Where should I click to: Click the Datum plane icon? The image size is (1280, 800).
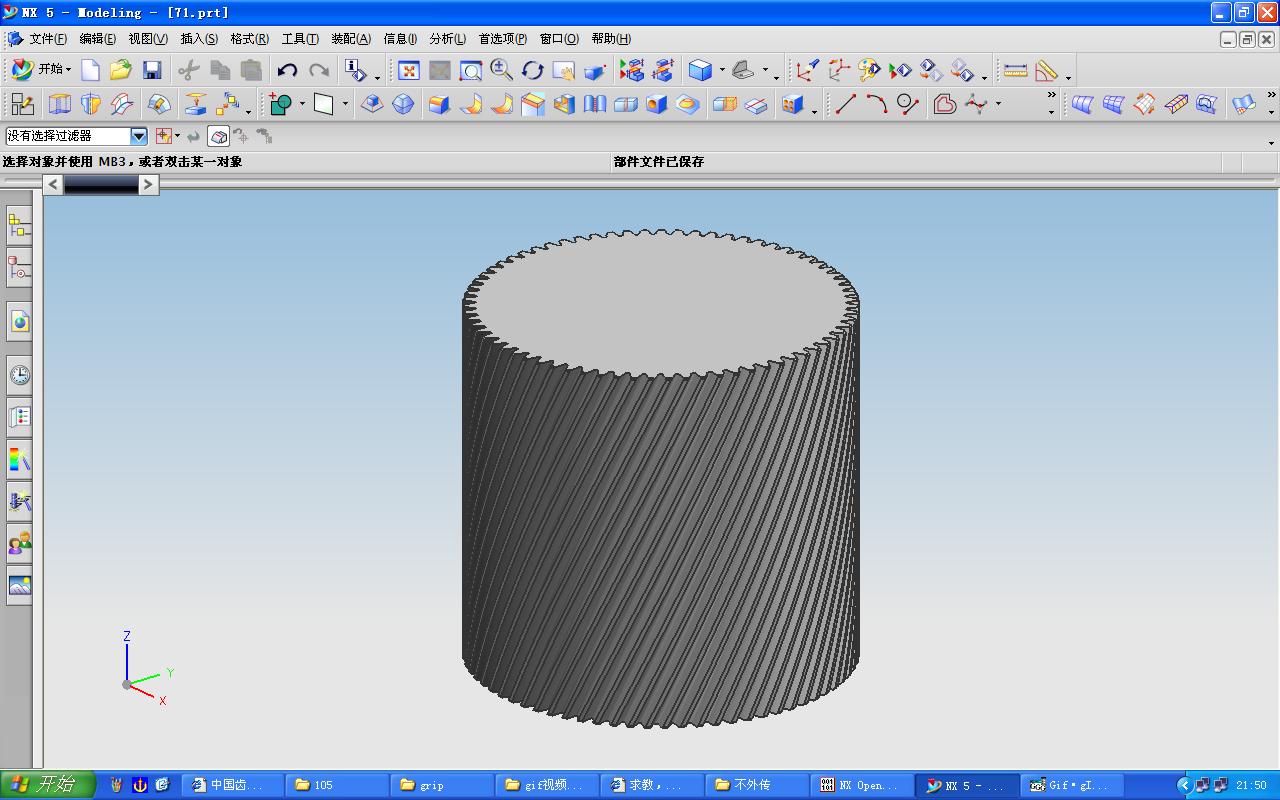pos(323,103)
